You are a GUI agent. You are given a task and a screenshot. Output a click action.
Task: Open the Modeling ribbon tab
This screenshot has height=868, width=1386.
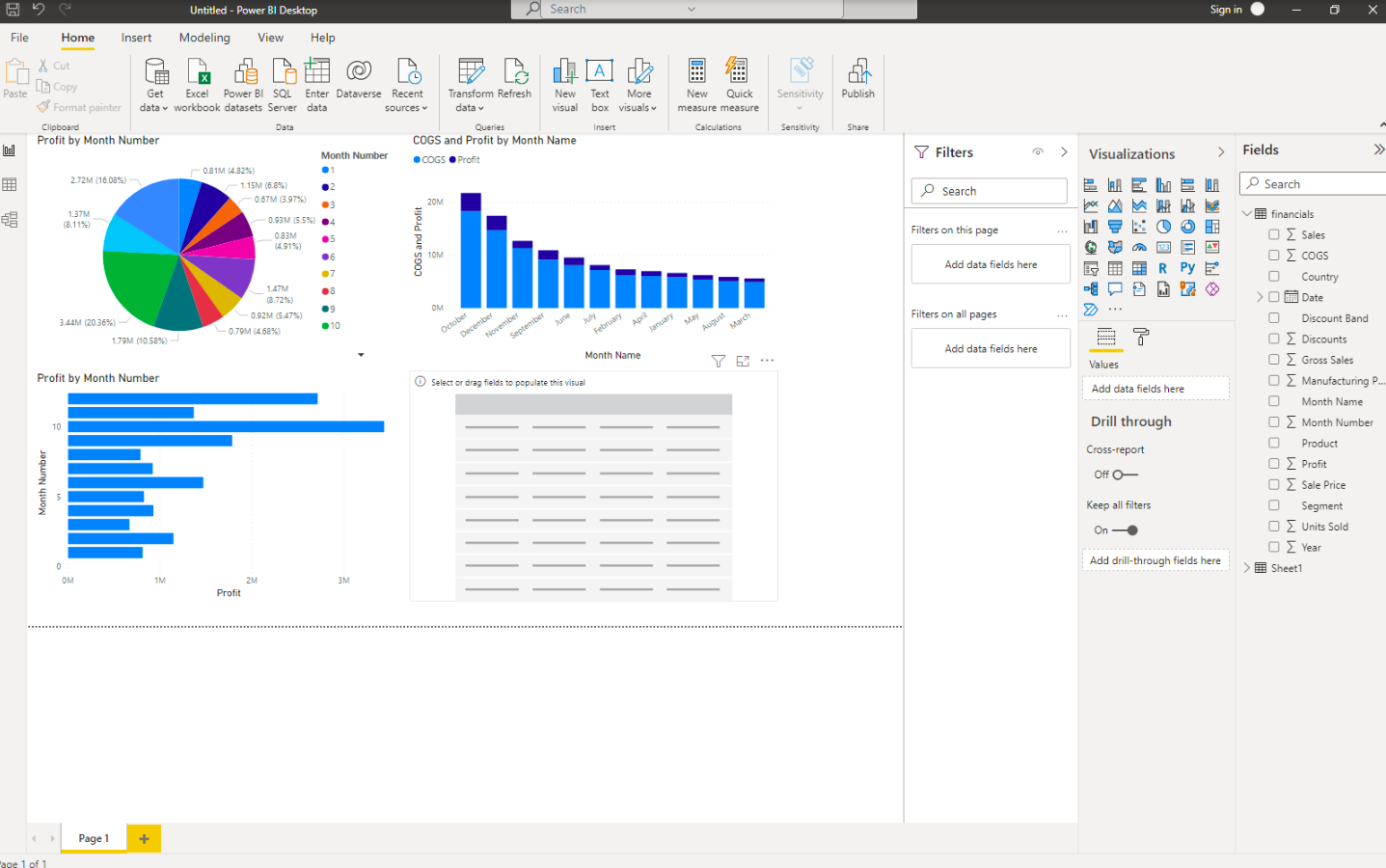[x=204, y=38]
